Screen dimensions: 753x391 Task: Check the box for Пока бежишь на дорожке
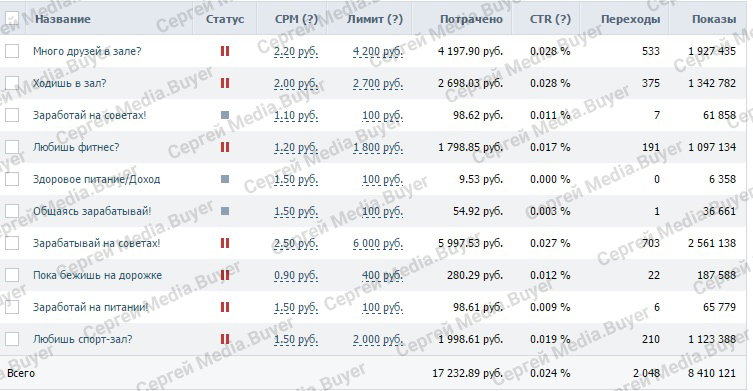[x=12, y=275]
